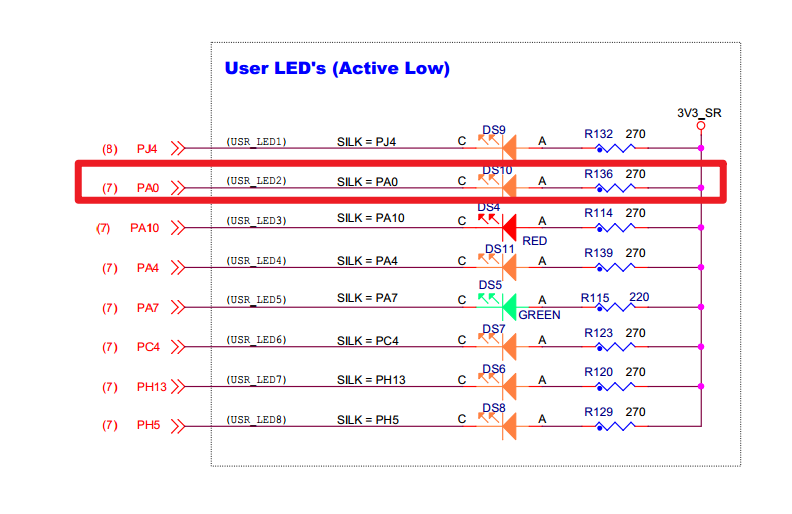Click the SILK = PJ4 text
Screen dimensions: 792x514
pos(366,142)
